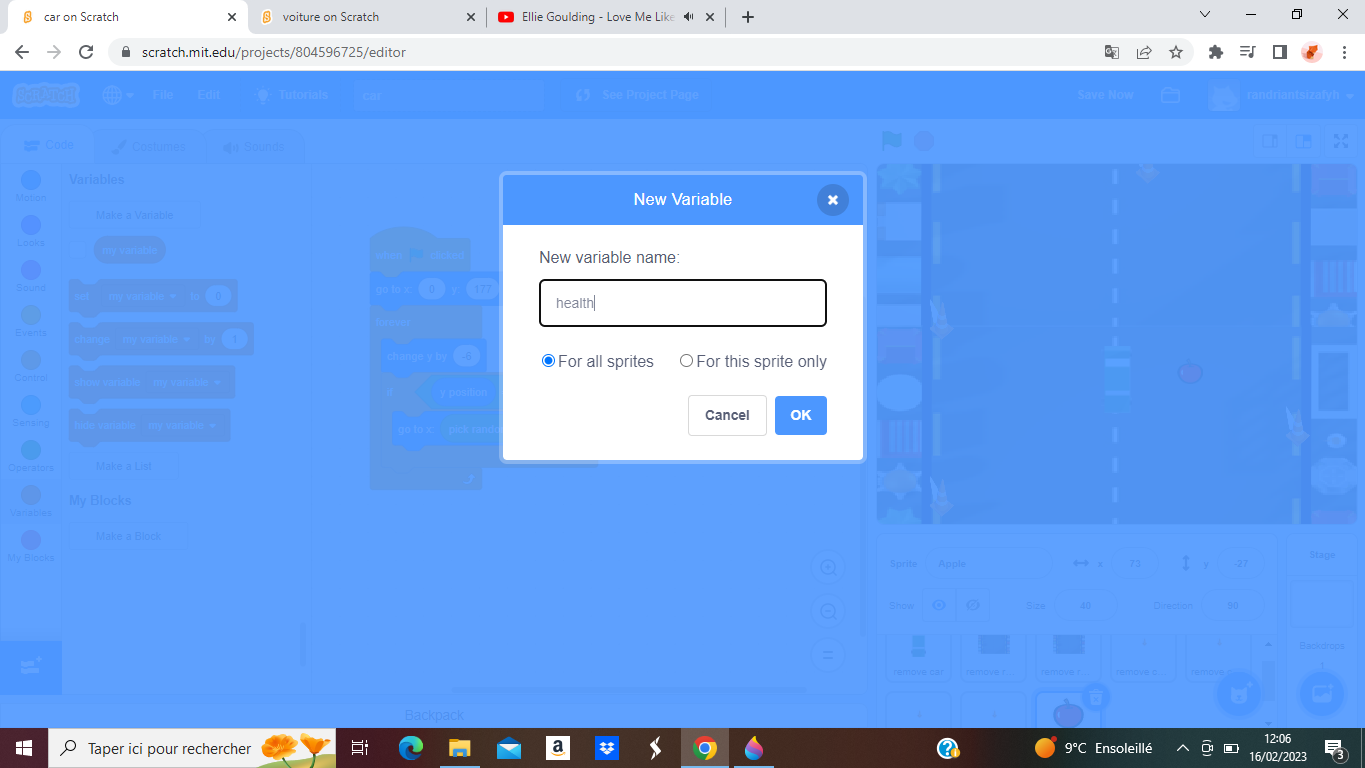Viewport: 1365px width, 768px height.
Task: Open the language globe menu
Action: coord(118,95)
